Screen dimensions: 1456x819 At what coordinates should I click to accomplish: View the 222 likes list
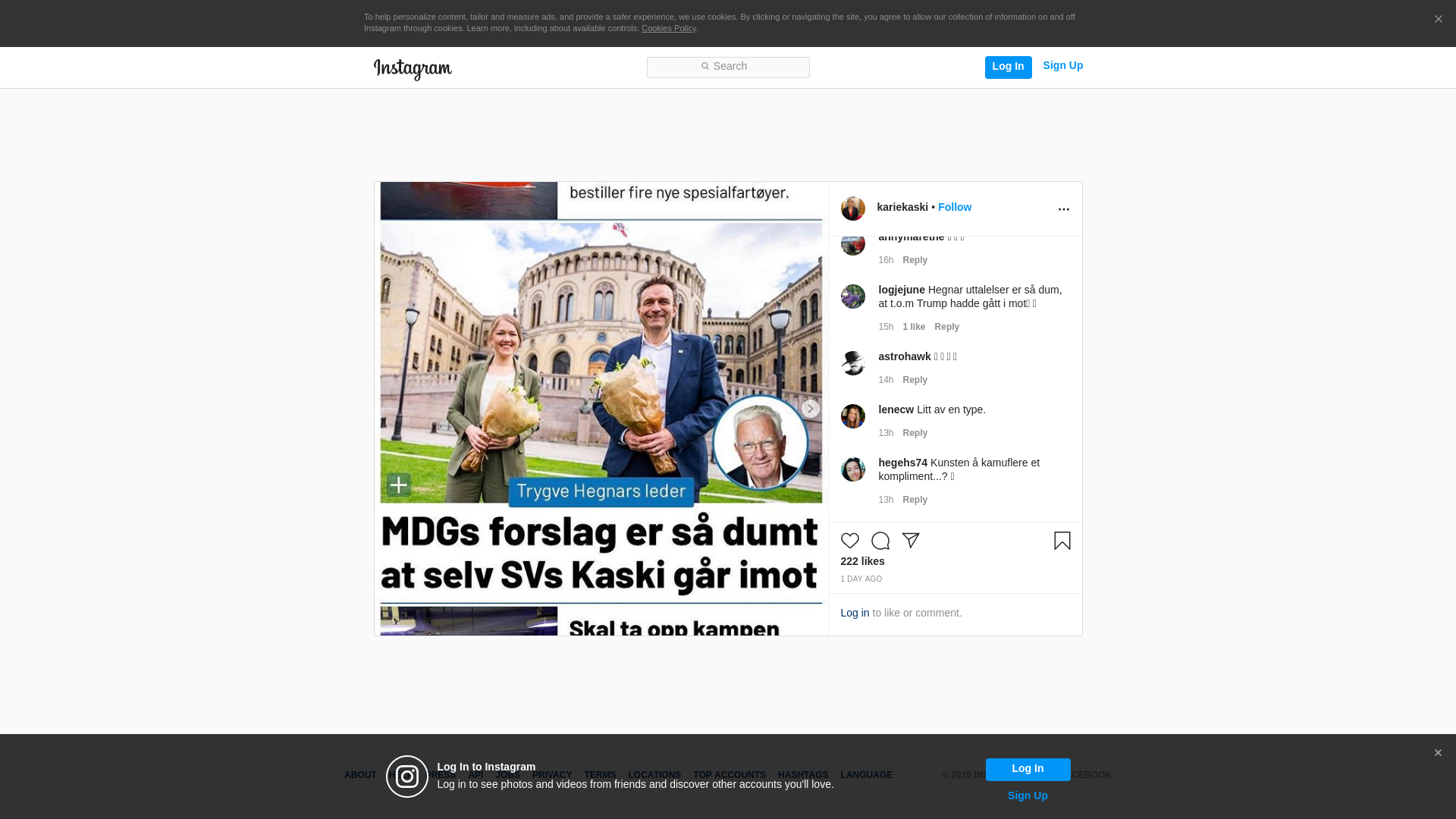click(x=862, y=561)
